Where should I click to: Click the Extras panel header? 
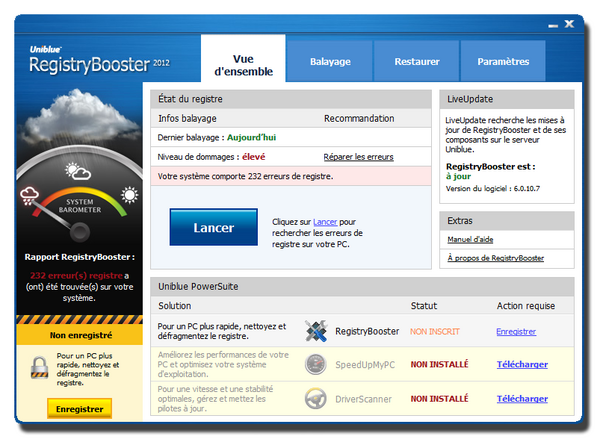(x=507, y=221)
